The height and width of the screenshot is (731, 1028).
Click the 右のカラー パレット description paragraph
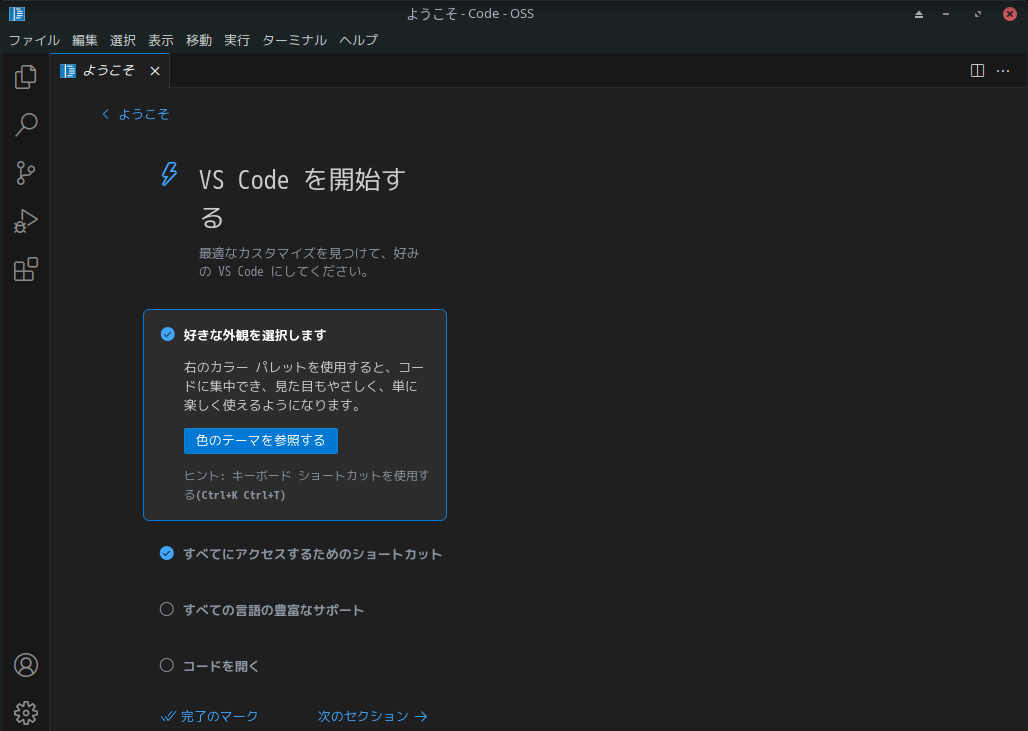(x=304, y=386)
